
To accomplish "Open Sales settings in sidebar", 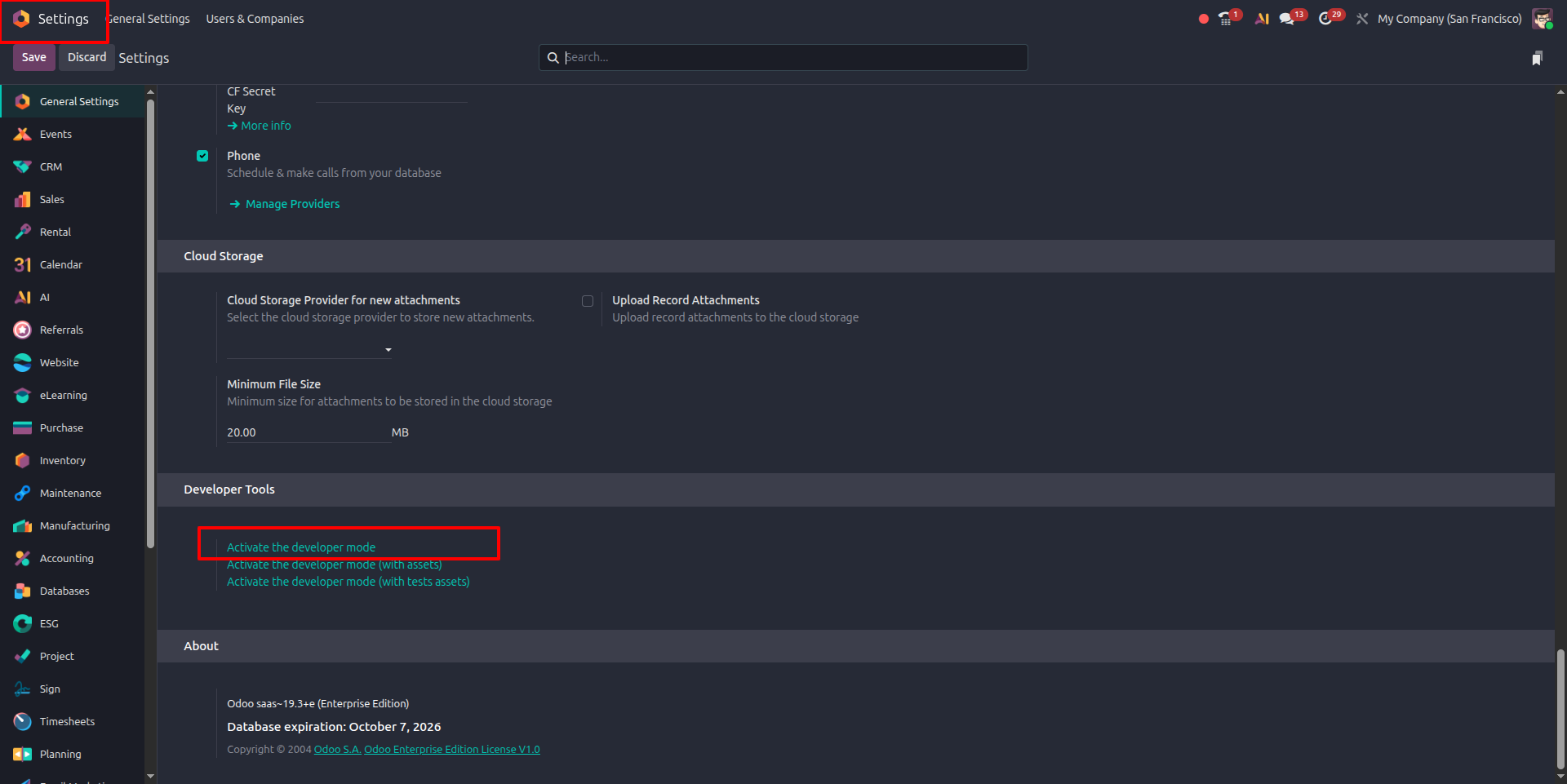I will [73, 199].
